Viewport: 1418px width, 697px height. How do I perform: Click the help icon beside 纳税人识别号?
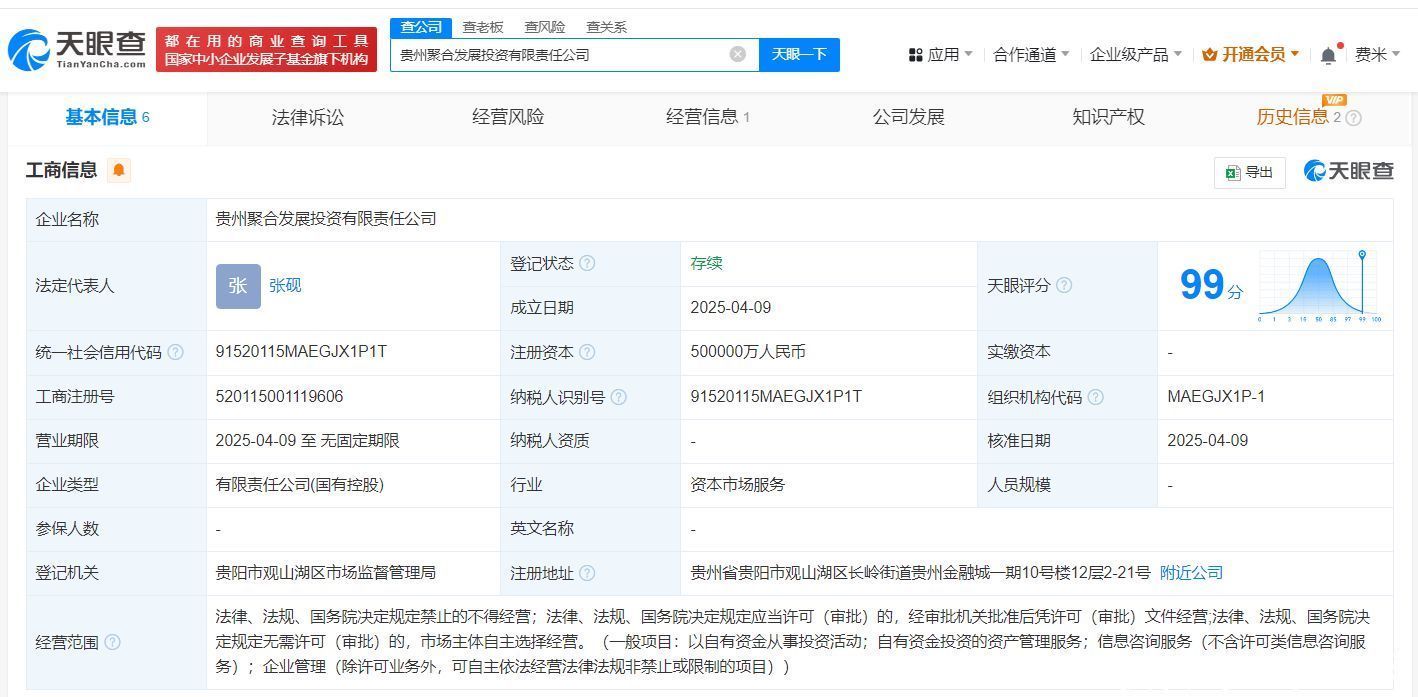click(x=618, y=397)
